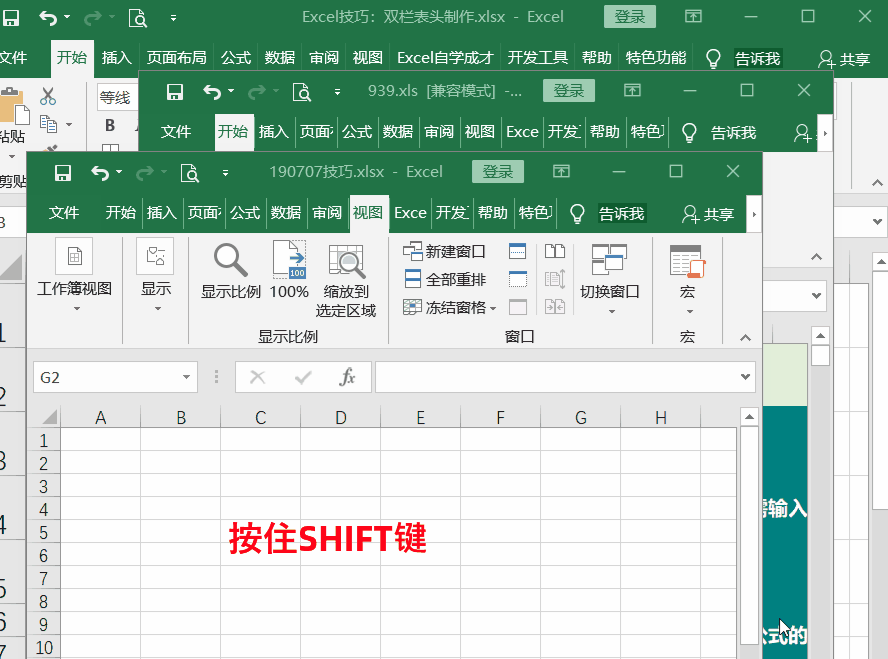Open print preview in 939.xls window
The width and height of the screenshot is (888, 659).
pos(301,92)
